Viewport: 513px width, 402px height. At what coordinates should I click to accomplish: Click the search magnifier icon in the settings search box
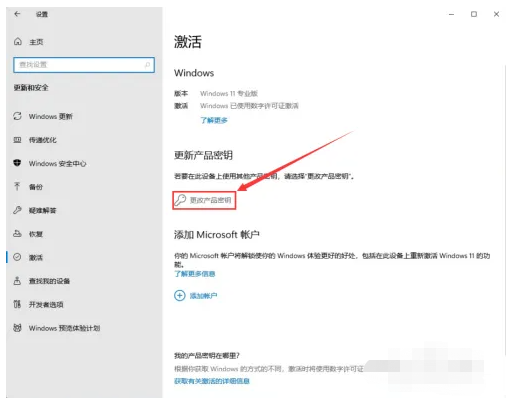[147, 65]
